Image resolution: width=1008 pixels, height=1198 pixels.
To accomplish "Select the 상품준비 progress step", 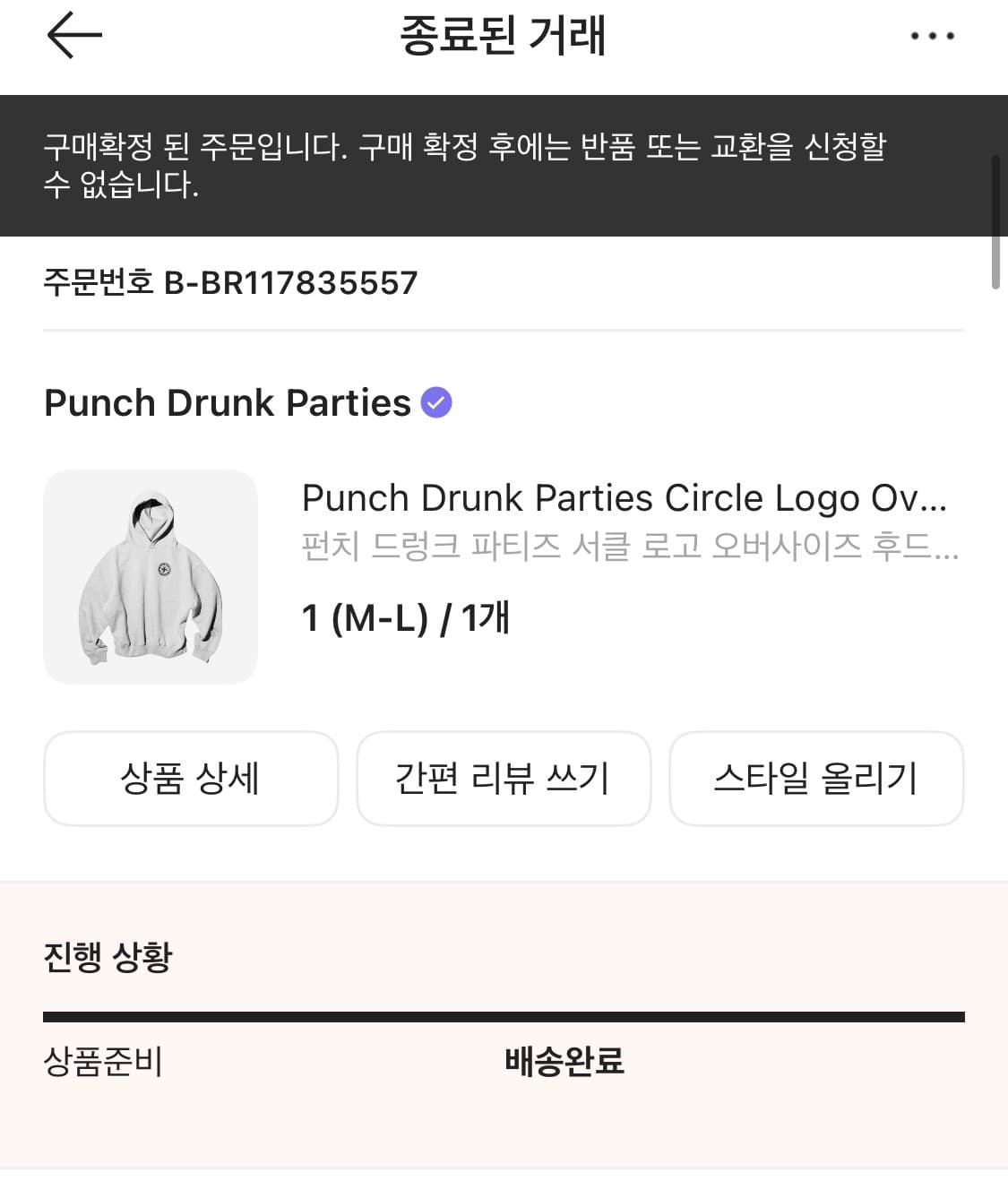I will (103, 1062).
